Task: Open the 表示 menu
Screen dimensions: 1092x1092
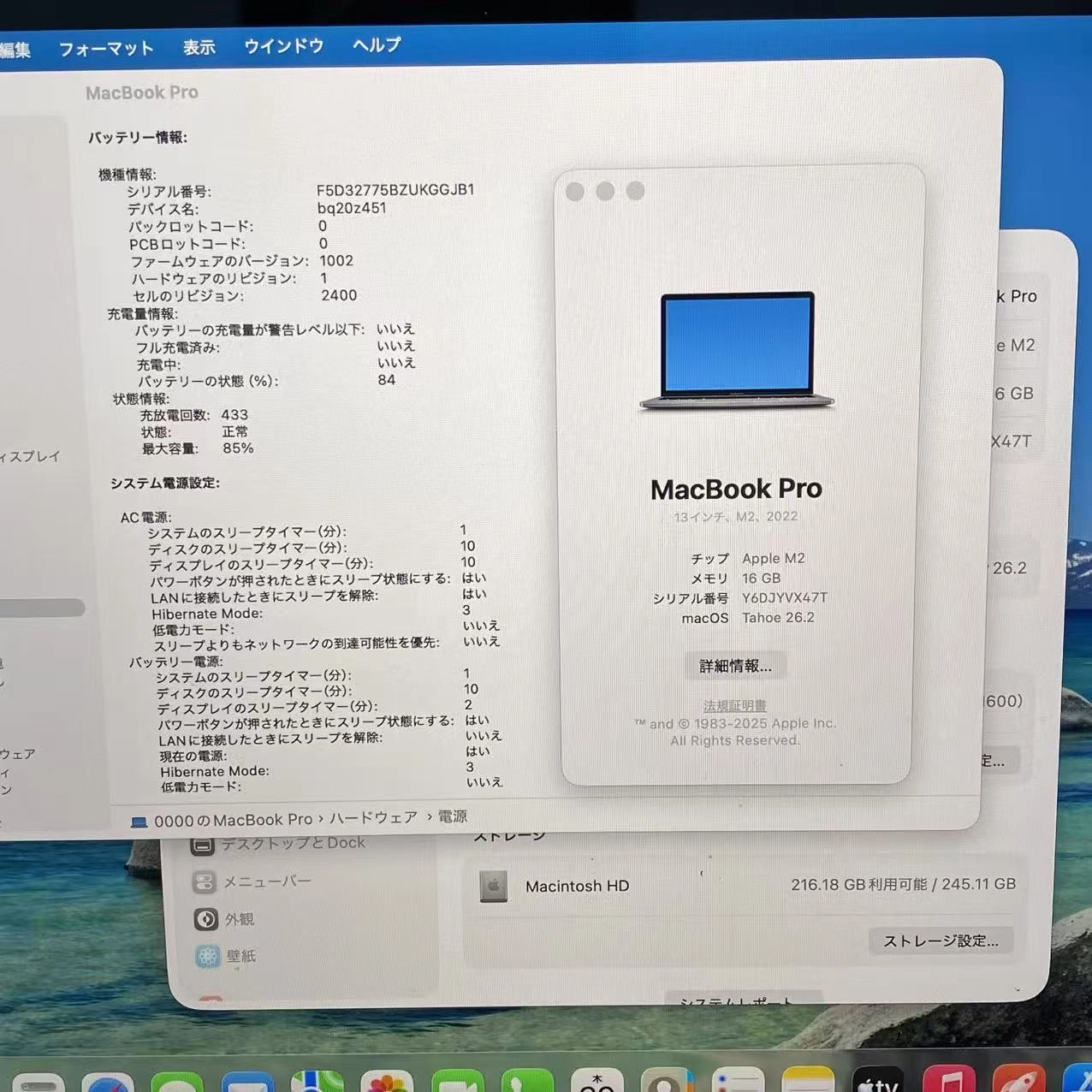Action: tap(199, 47)
